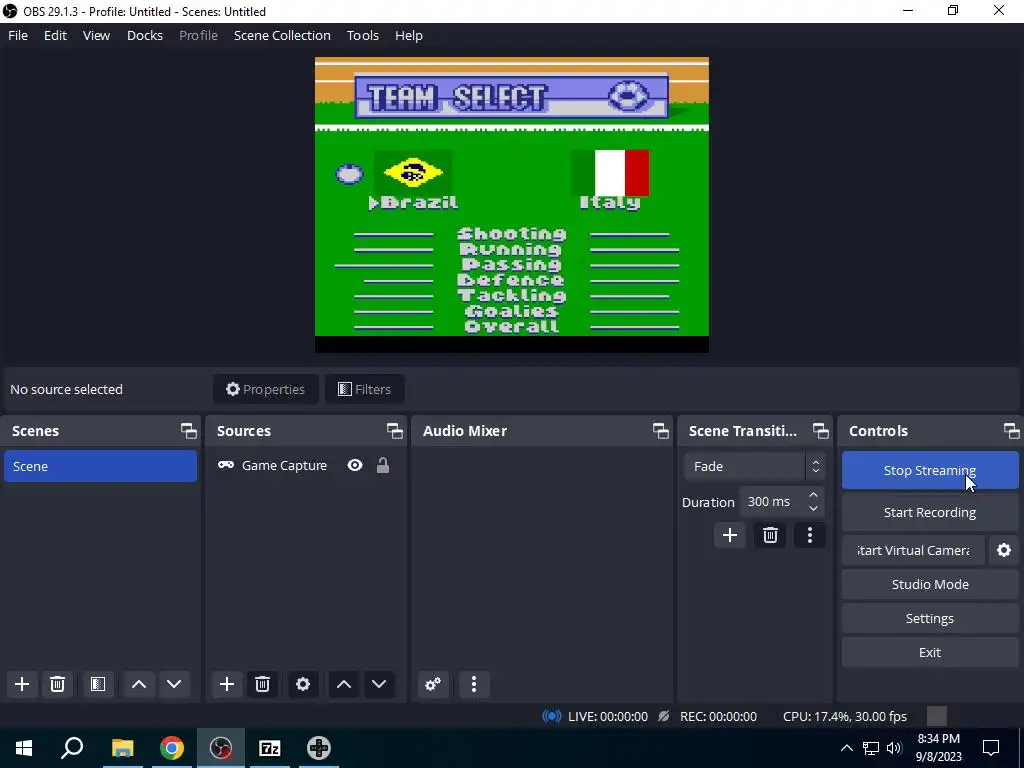Open virtual camera settings gear
1024x768 pixels.
coord(1004,550)
